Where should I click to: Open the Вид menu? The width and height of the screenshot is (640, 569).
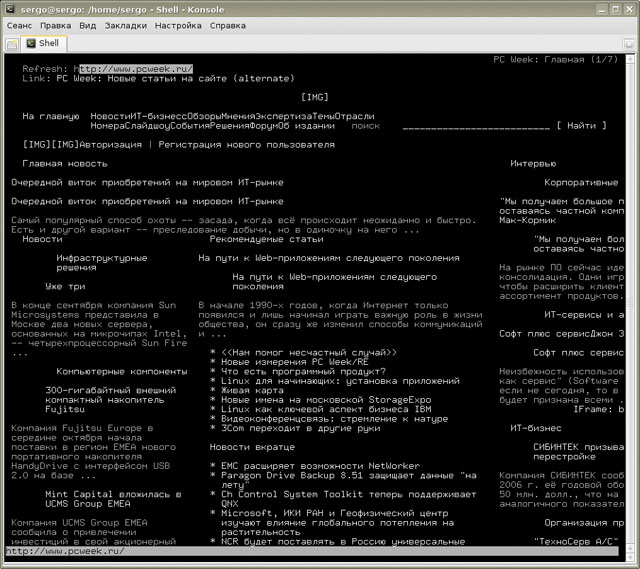click(87, 26)
